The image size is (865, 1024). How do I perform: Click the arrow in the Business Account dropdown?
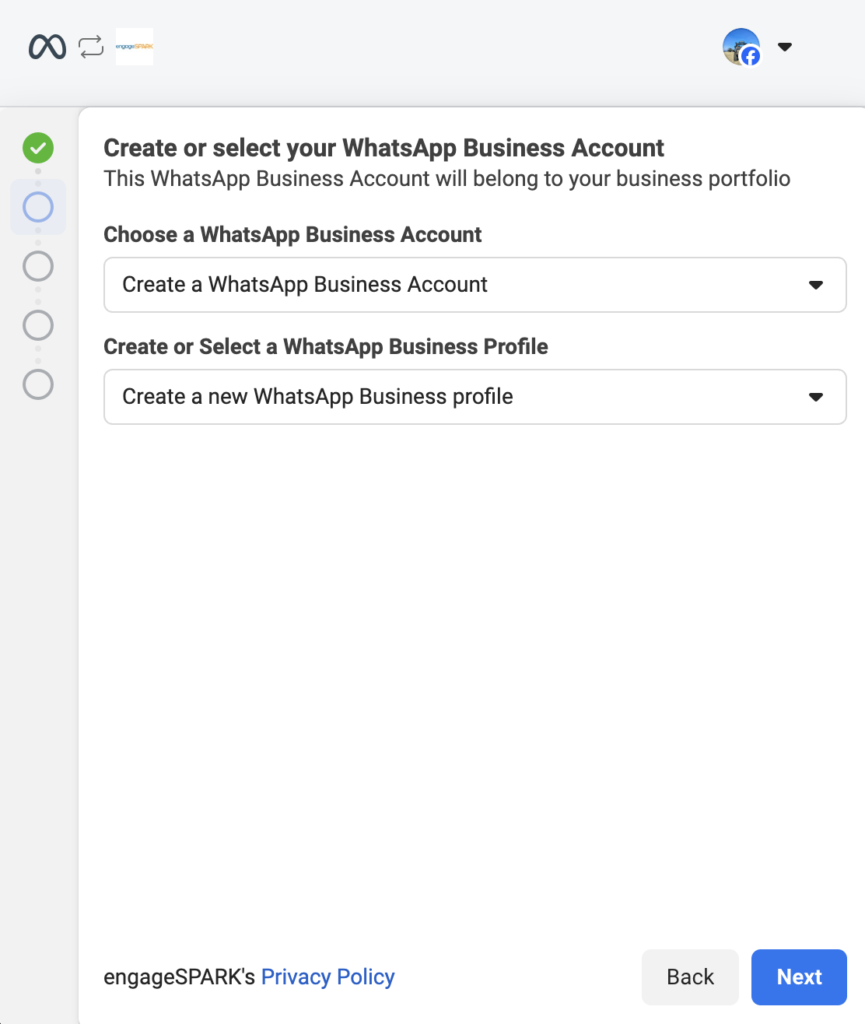click(x=815, y=285)
